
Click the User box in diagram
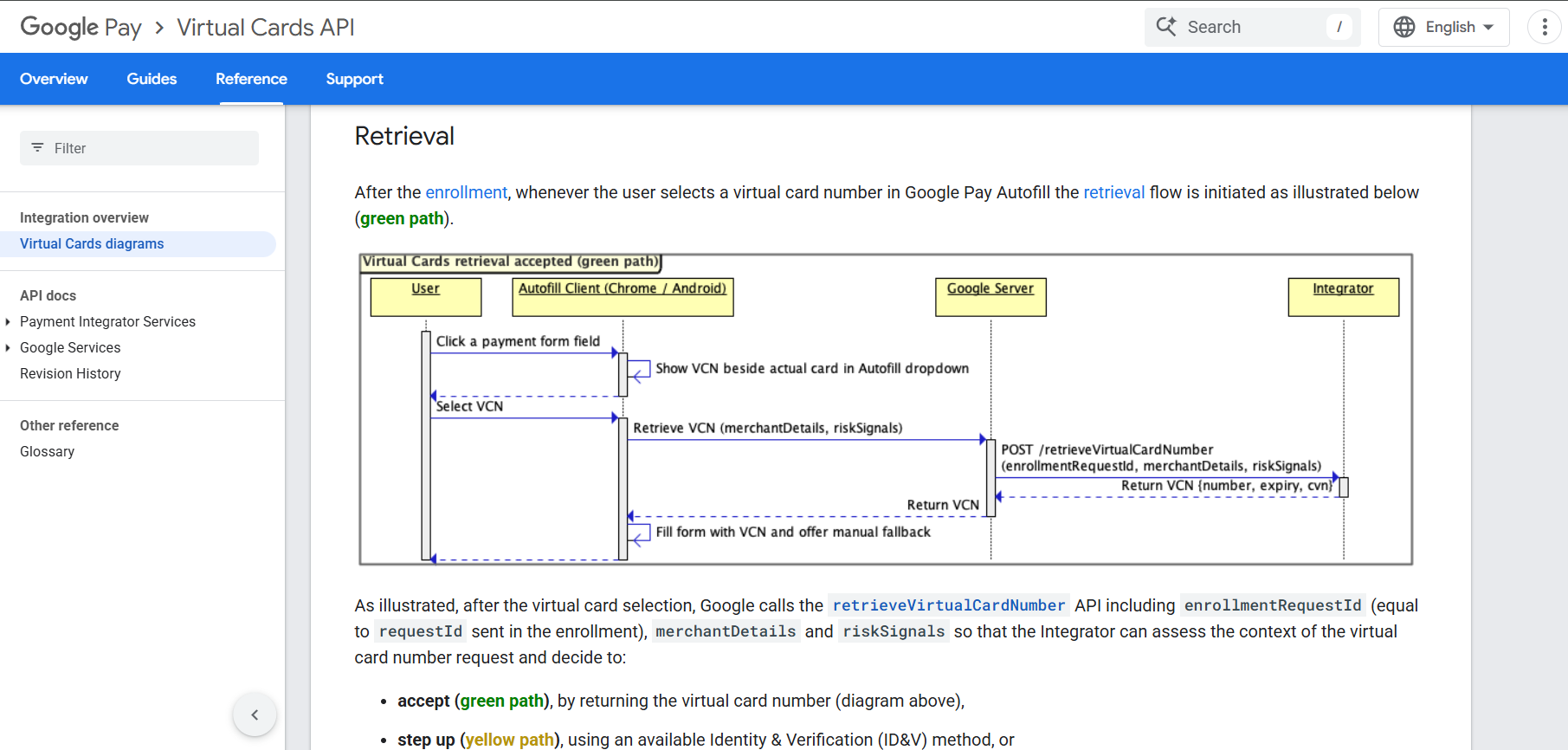pyautogui.click(x=425, y=297)
